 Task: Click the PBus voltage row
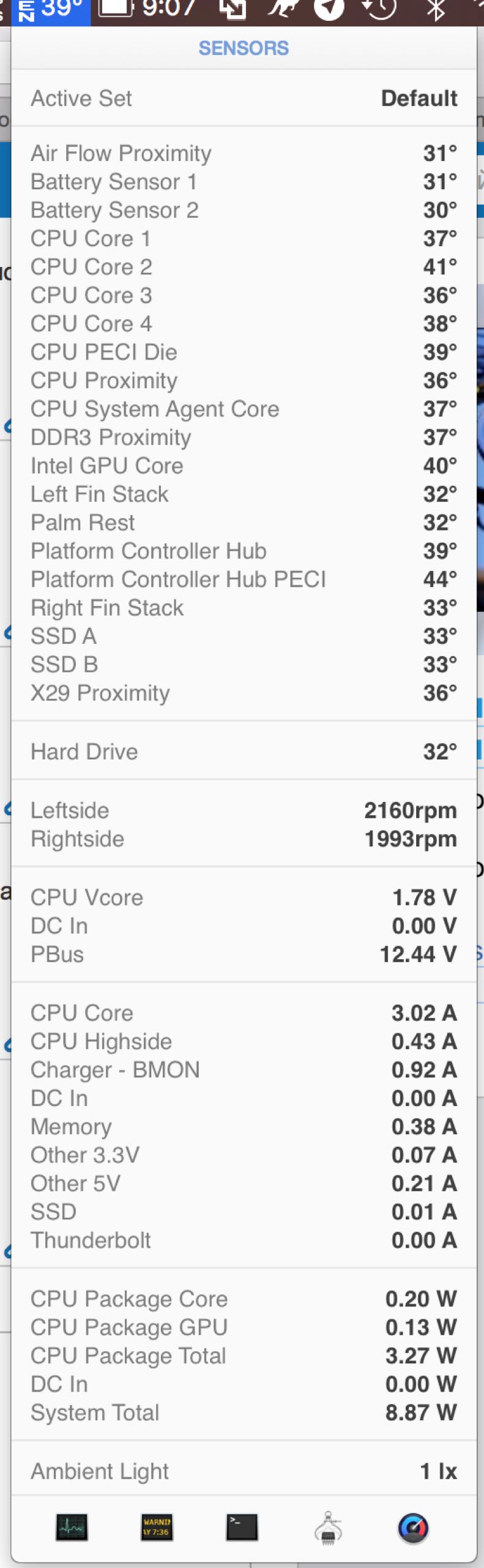pyautogui.click(x=244, y=954)
